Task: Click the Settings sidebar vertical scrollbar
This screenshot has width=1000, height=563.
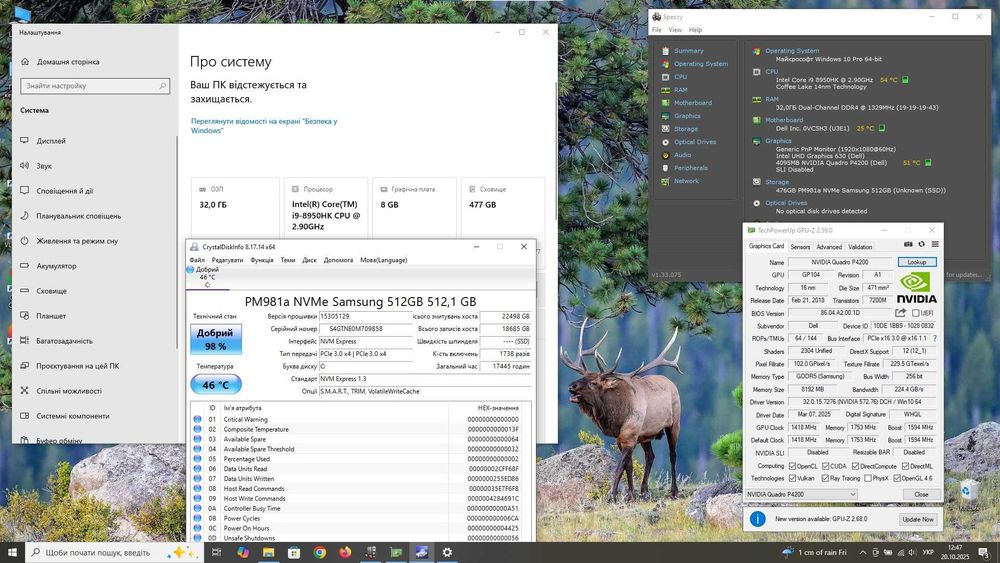Action: [177, 242]
